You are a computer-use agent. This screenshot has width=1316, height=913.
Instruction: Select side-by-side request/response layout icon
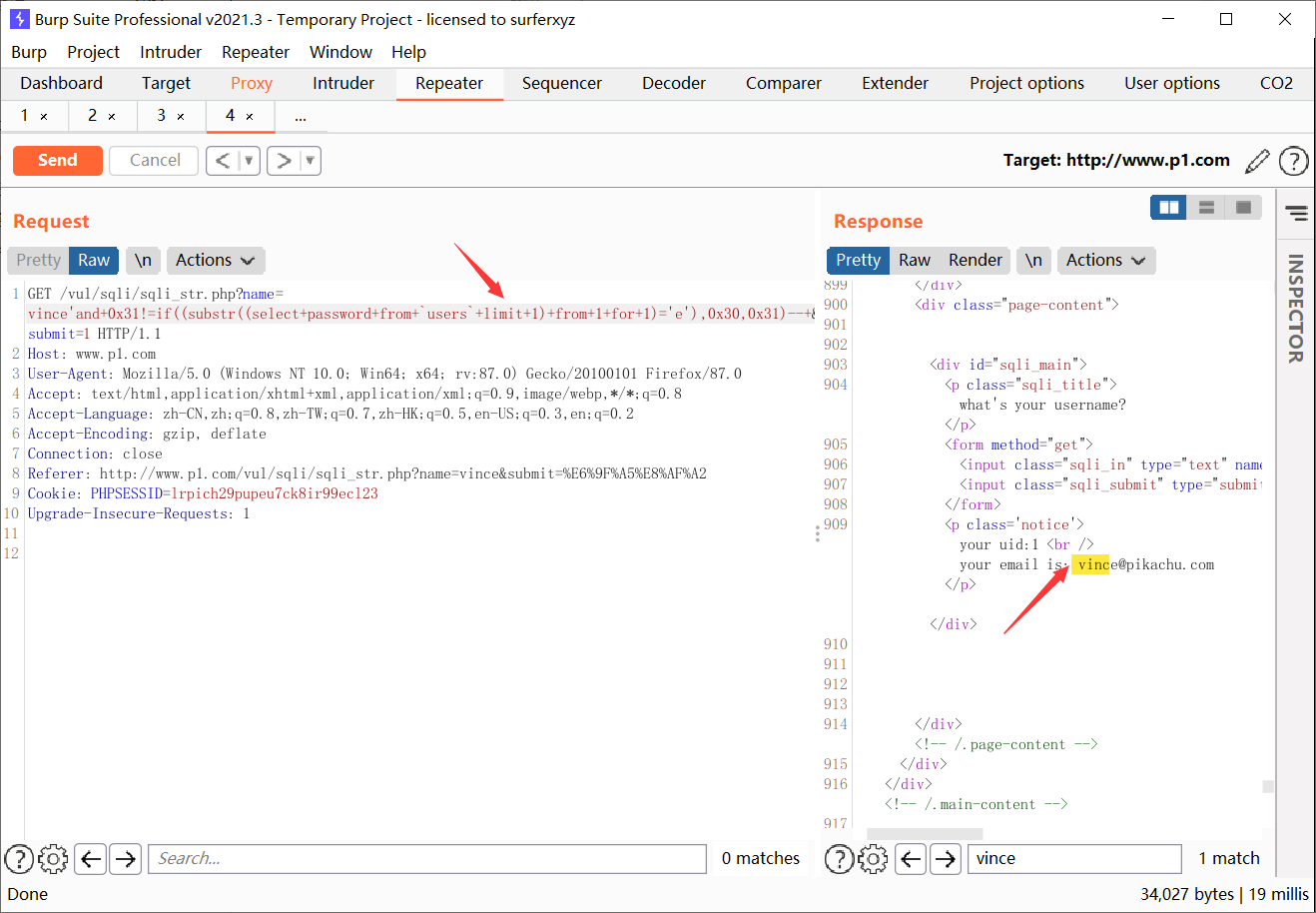coord(1168,208)
